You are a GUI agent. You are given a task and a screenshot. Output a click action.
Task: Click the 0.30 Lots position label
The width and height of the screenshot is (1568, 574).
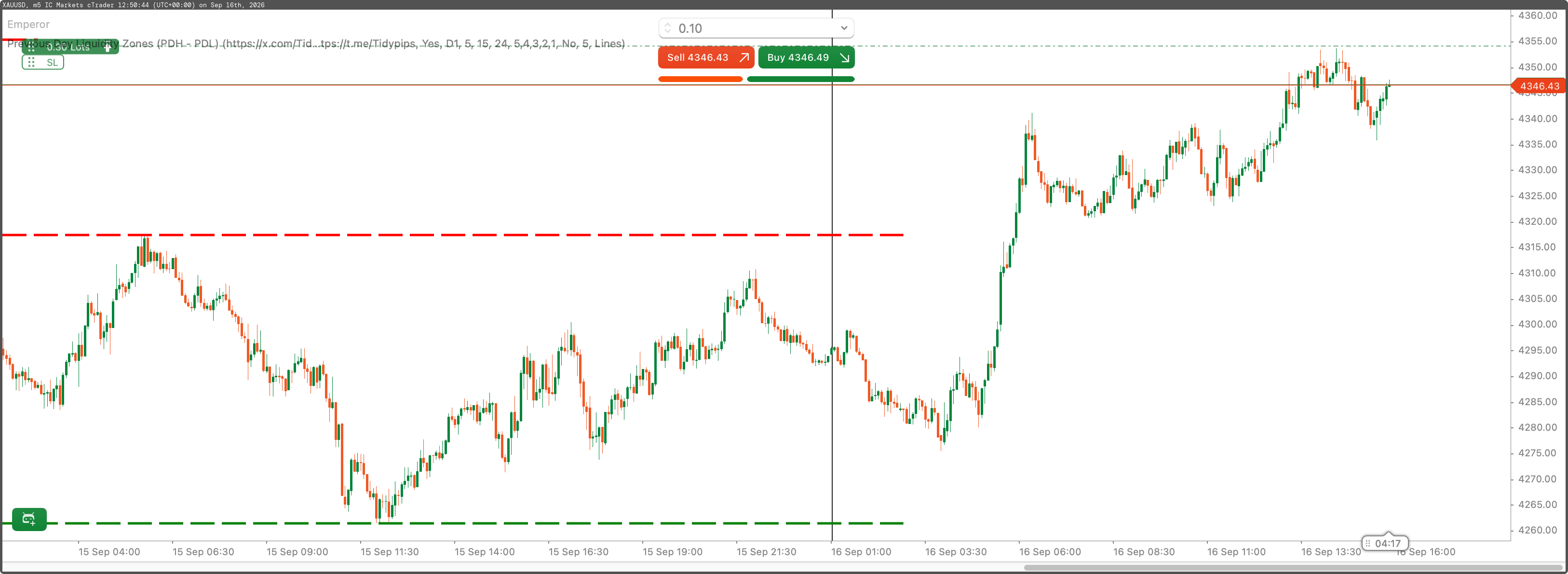pos(70,47)
